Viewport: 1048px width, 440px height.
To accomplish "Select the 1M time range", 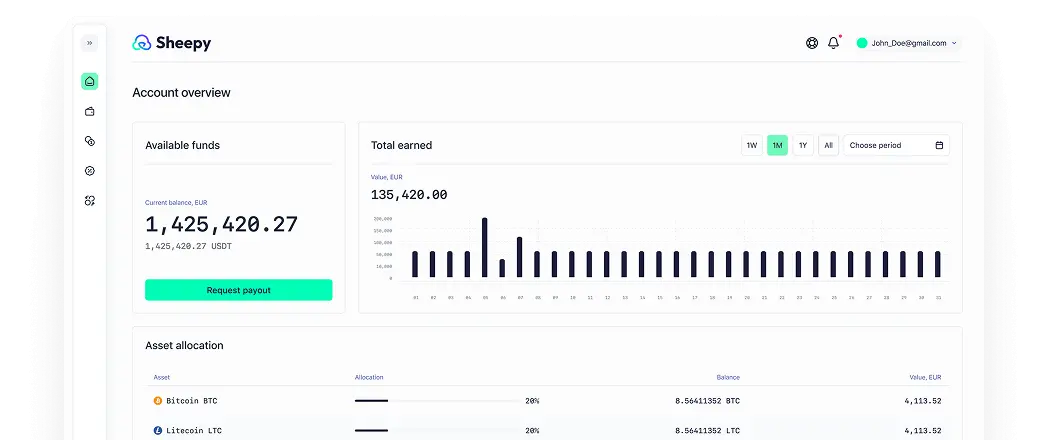I will coord(777,146).
